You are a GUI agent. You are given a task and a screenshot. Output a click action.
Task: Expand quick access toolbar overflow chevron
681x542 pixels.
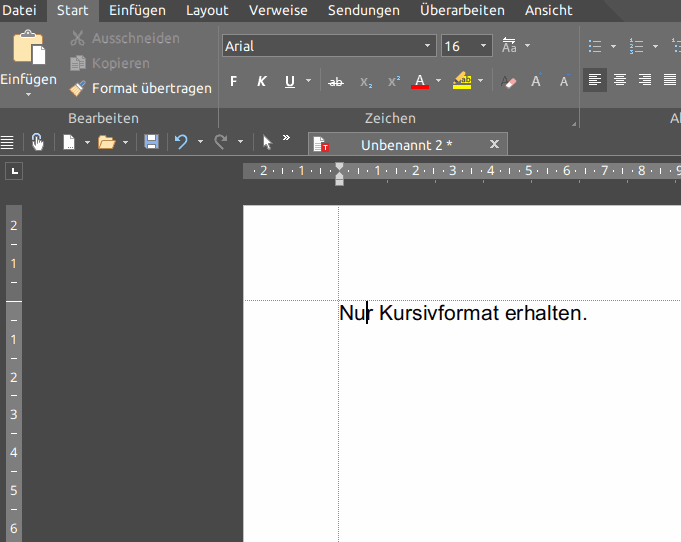(286, 138)
